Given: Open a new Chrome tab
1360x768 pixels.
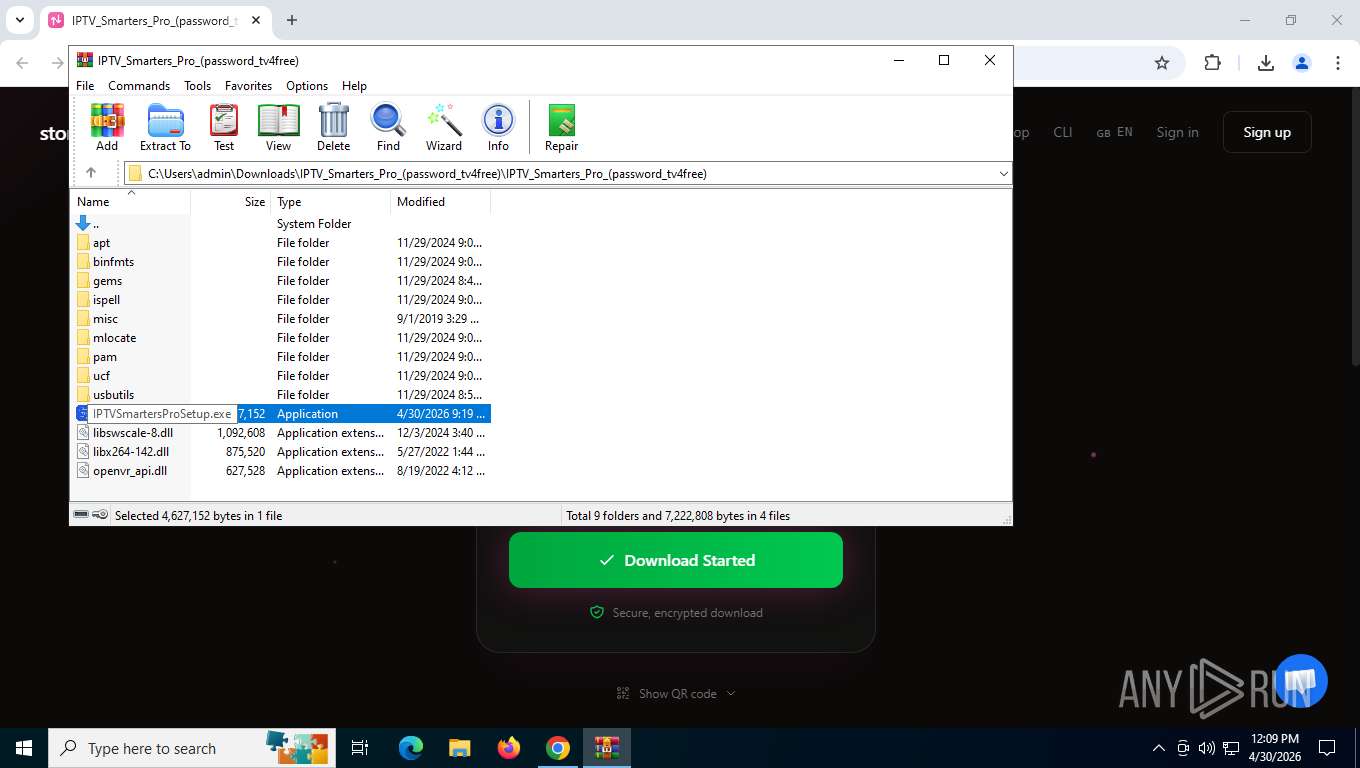Looking at the screenshot, I should click(292, 20).
